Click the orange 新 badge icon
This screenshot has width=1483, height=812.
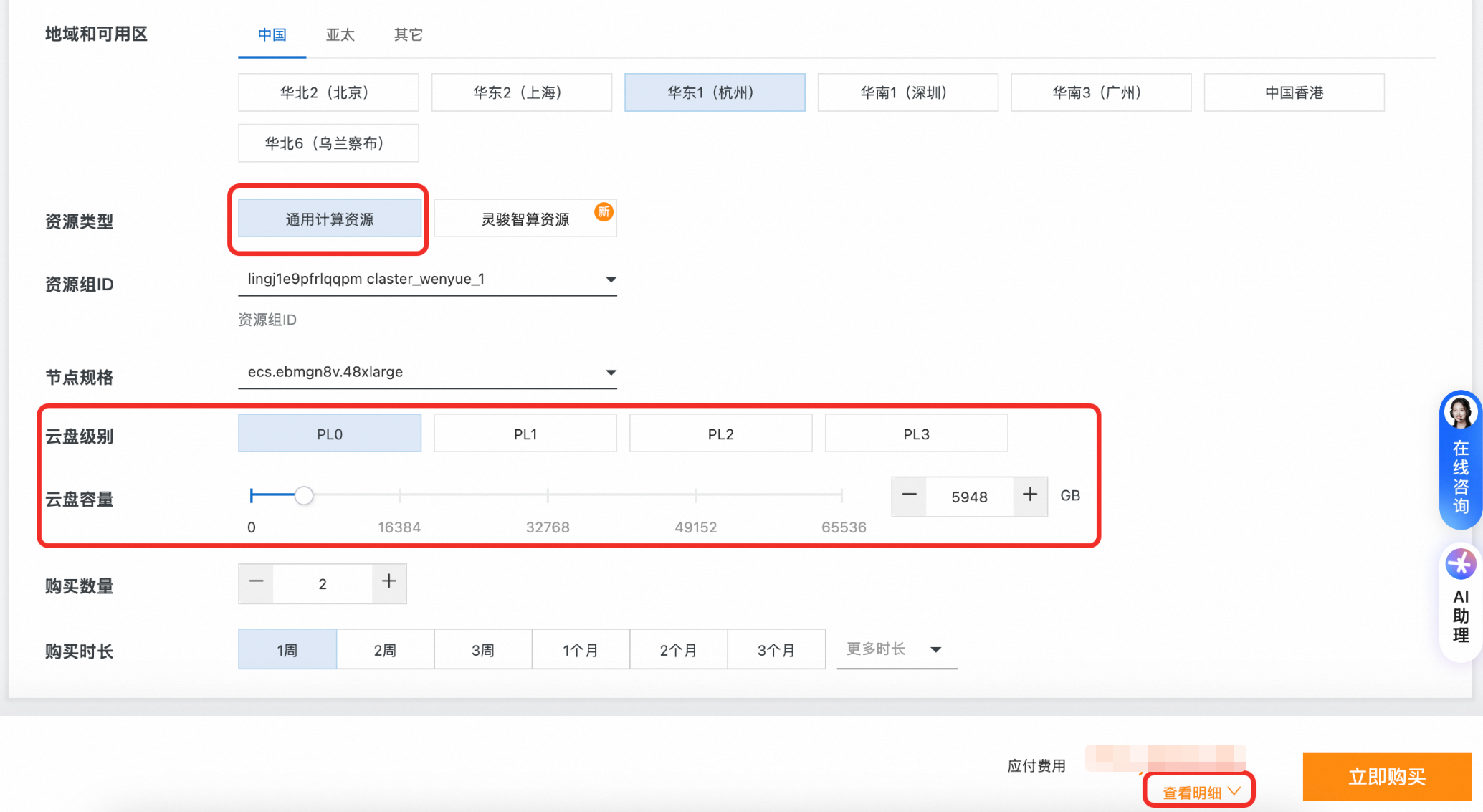point(604,212)
